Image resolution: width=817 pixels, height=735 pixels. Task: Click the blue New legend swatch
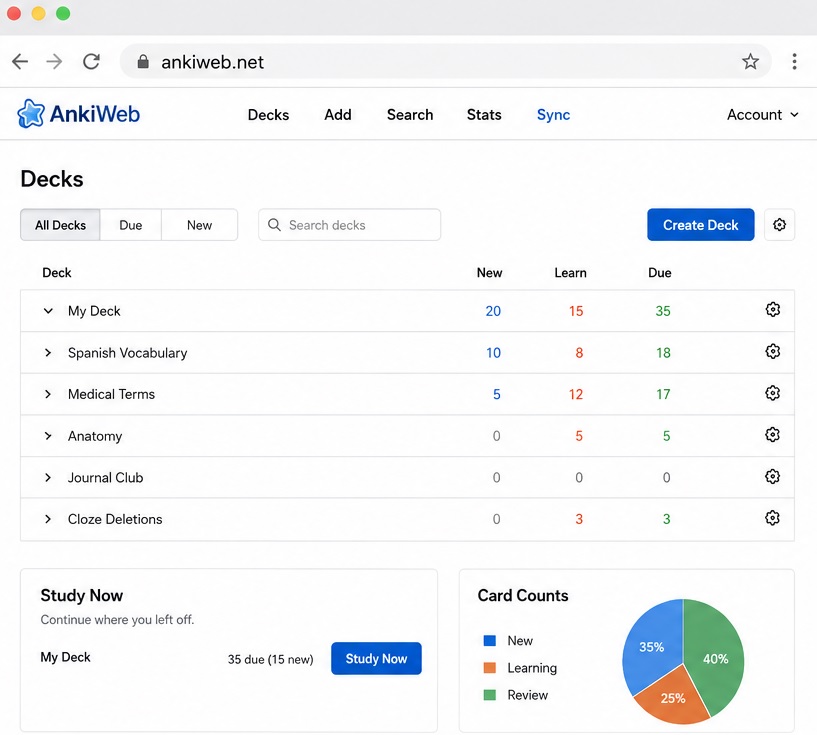(x=490, y=640)
